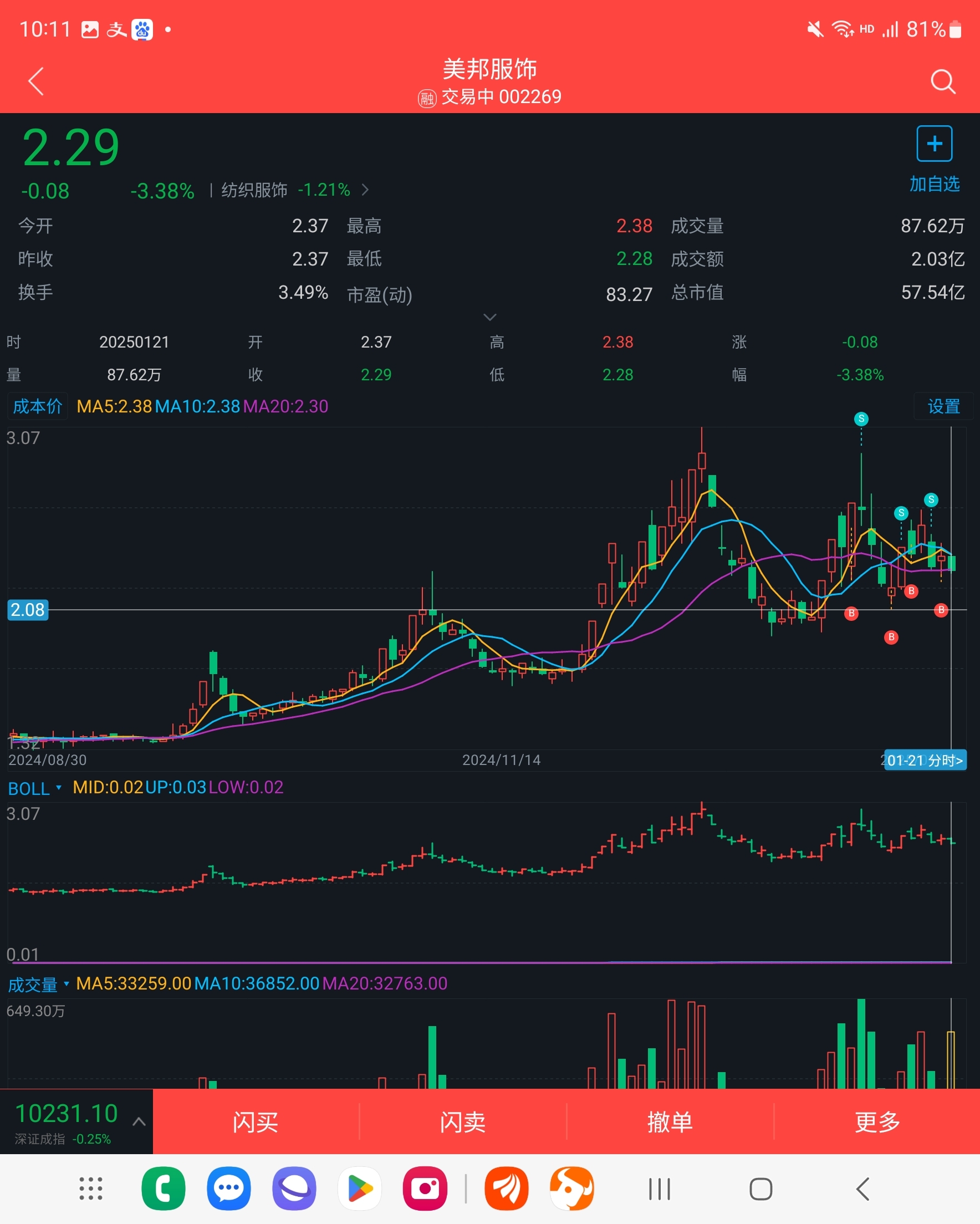
Task: Open chart 设置 settings
Action: pos(943,406)
